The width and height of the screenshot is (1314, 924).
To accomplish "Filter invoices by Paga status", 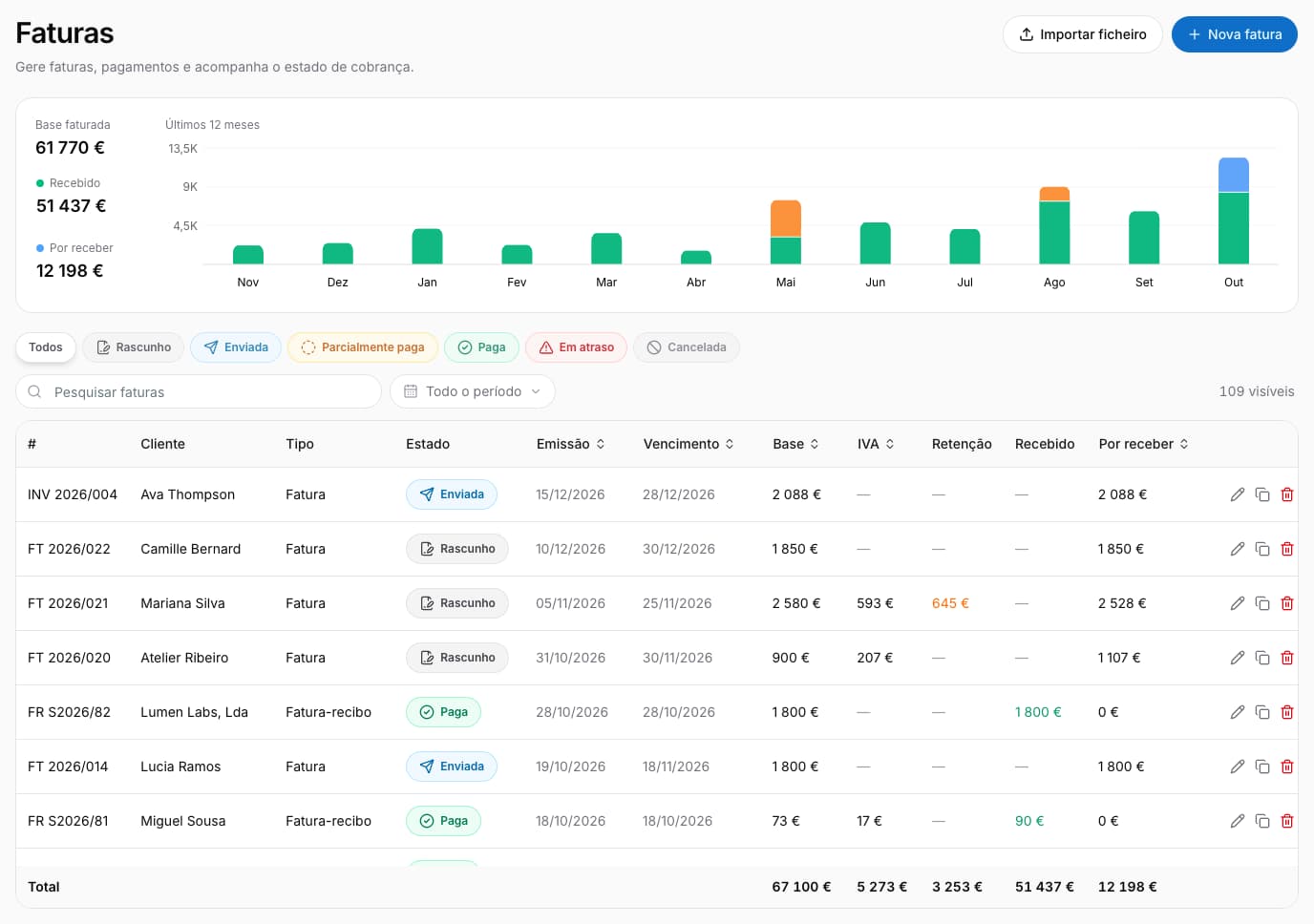I will [481, 347].
